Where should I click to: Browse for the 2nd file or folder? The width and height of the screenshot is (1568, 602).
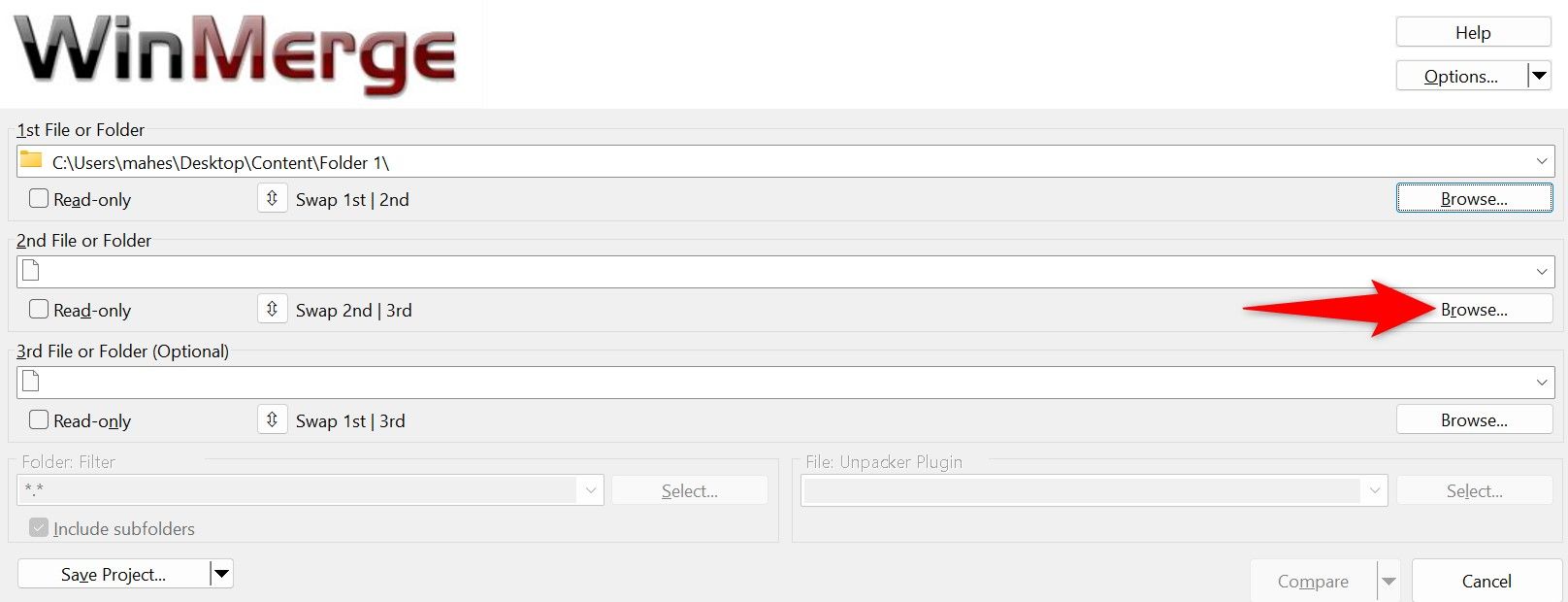click(x=1474, y=310)
